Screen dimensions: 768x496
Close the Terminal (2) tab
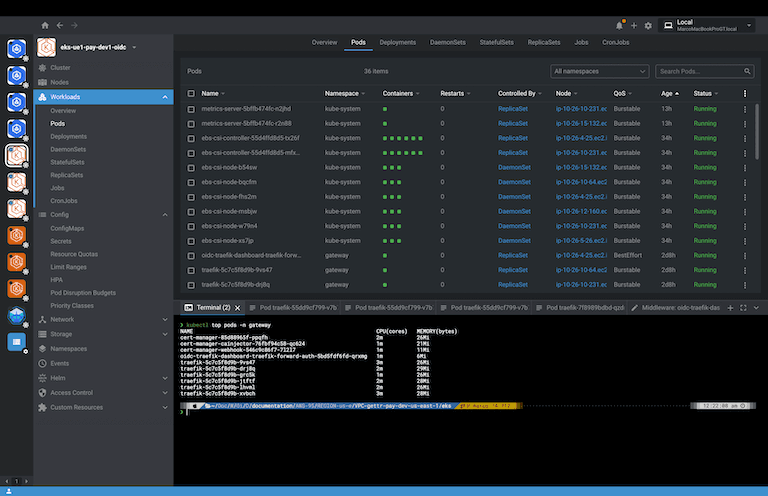(x=238, y=308)
